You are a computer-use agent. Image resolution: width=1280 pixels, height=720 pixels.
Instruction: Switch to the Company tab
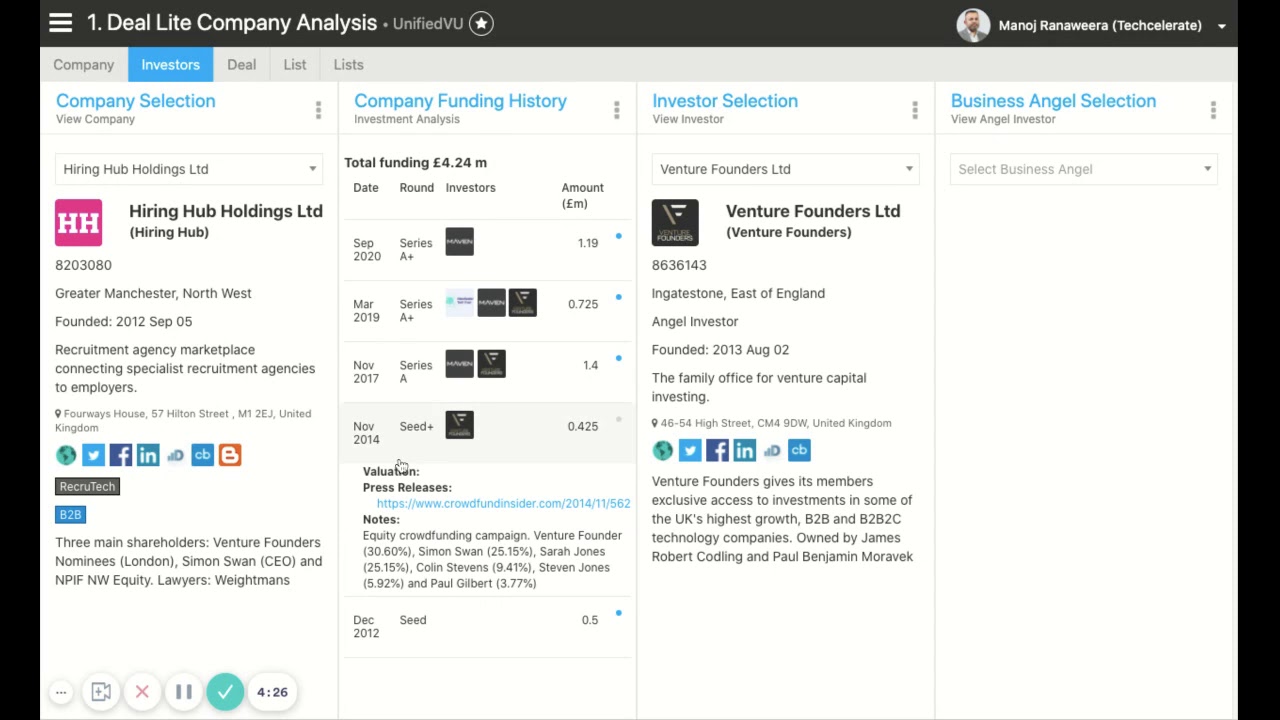[84, 65]
